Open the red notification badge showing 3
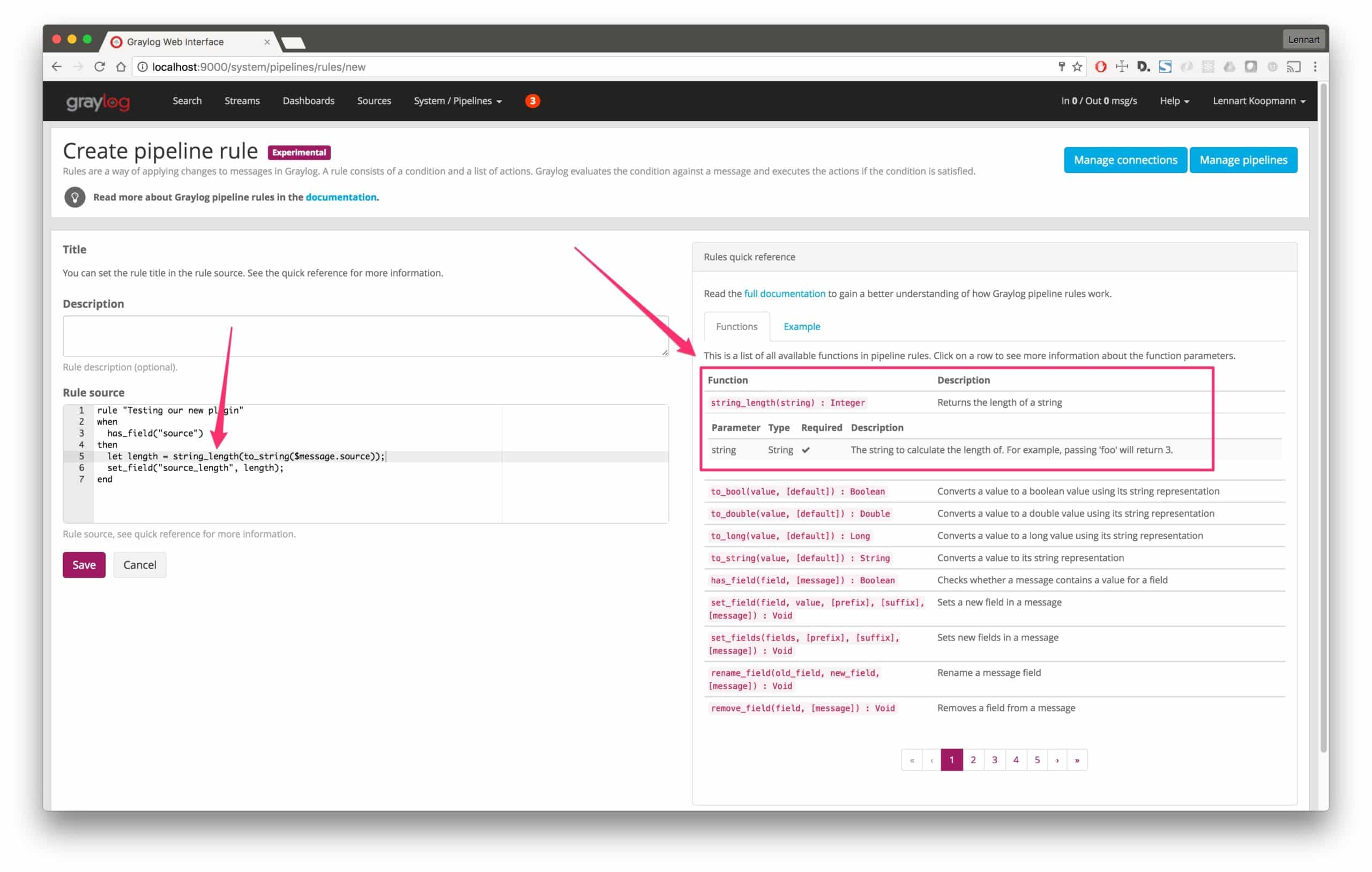 click(x=532, y=101)
